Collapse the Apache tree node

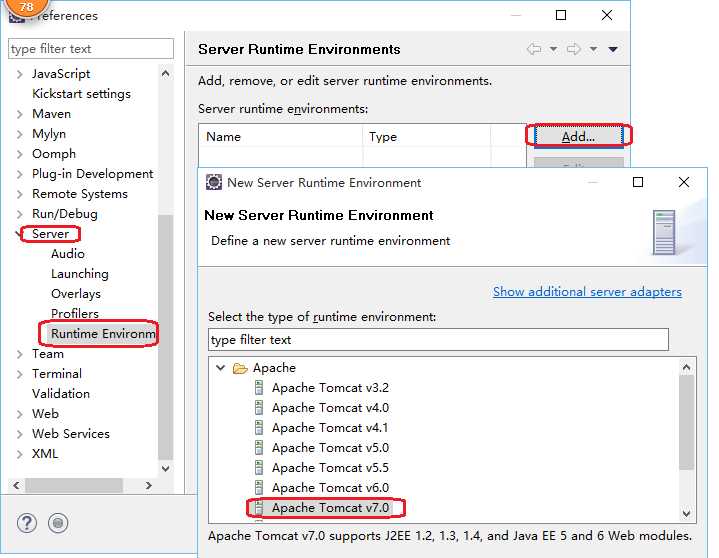pyautogui.click(x=221, y=368)
